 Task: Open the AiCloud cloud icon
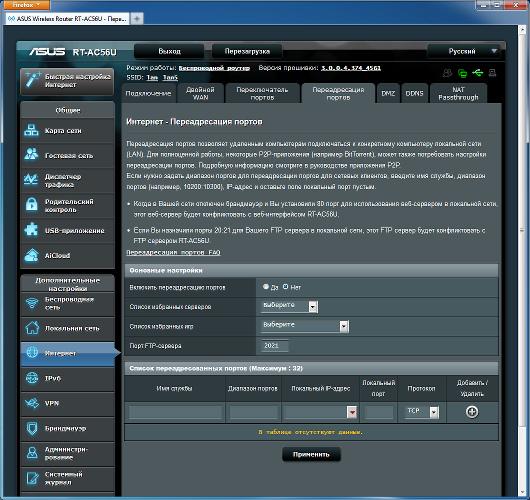coord(31,255)
